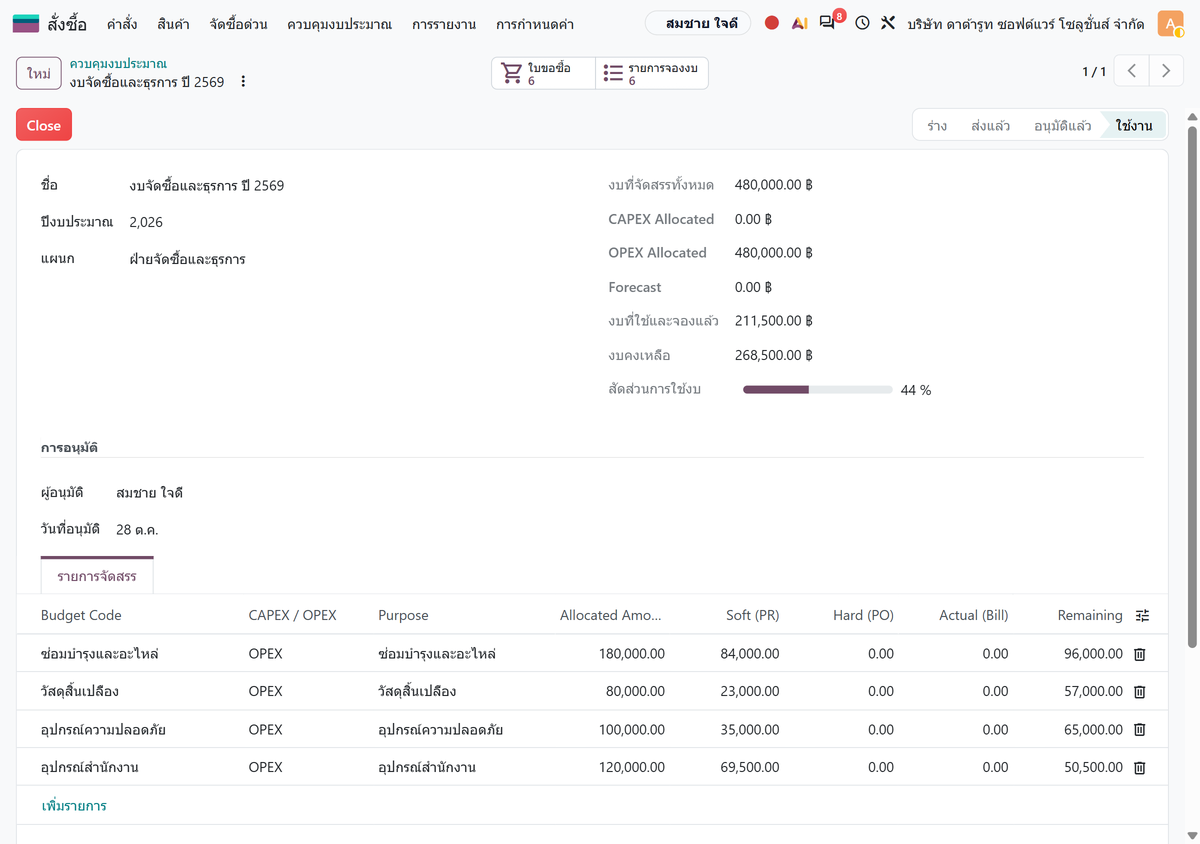Image resolution: width=1200 pixels, height=844 pixels.
Task: Open the ใบขอซื้อ cart stat button
Action: pyautogui.click(x=543, y=73)
